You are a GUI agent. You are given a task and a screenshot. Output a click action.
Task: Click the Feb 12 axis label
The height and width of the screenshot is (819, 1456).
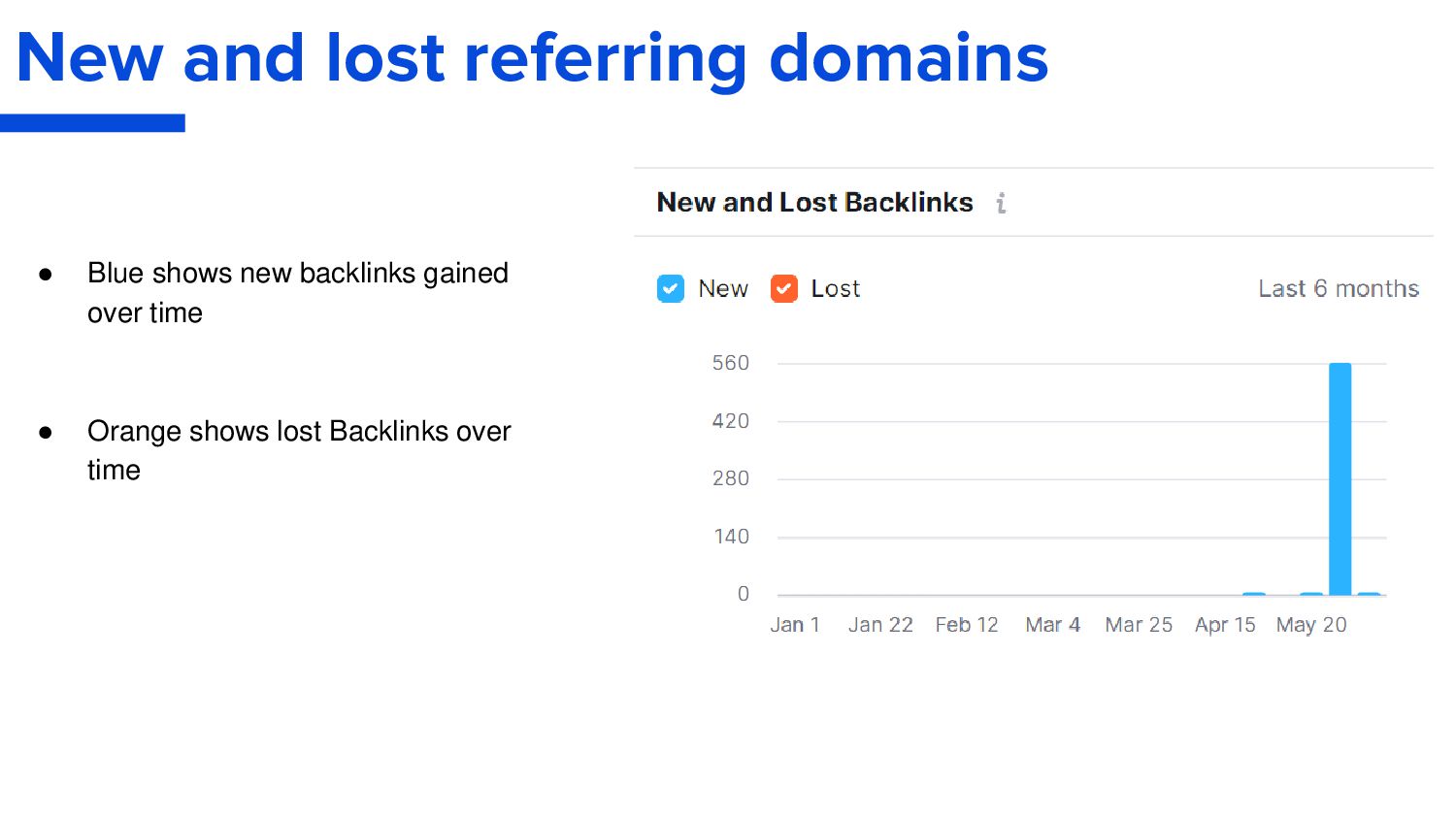[967, 625]
